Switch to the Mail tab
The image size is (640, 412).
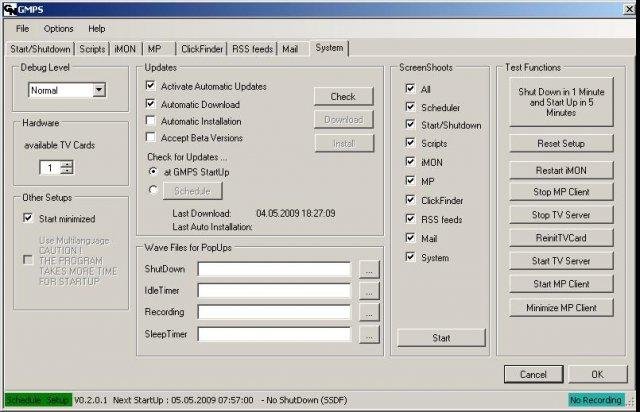click(293, 49)
